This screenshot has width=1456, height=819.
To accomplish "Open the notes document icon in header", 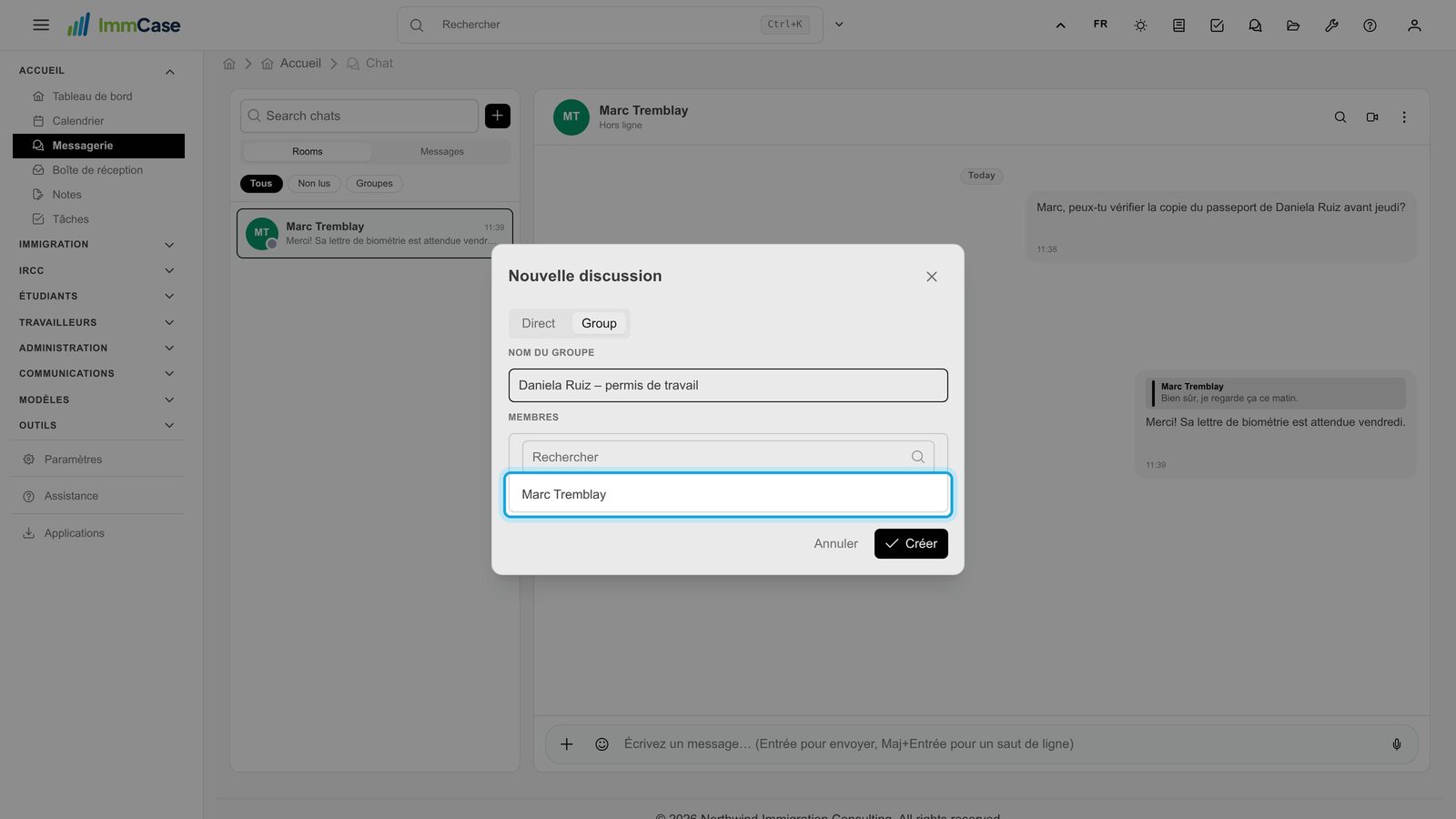I will tap(1178, 25).
